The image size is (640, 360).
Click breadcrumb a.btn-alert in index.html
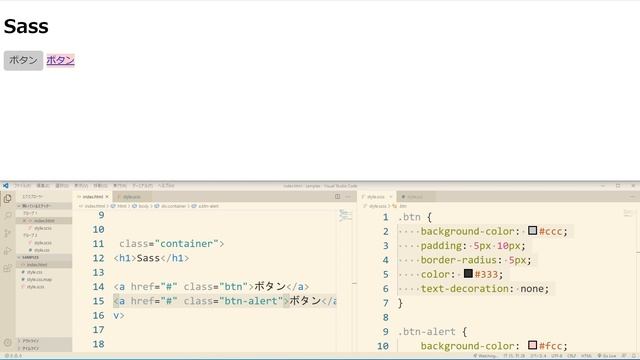(x=208, y=206)
